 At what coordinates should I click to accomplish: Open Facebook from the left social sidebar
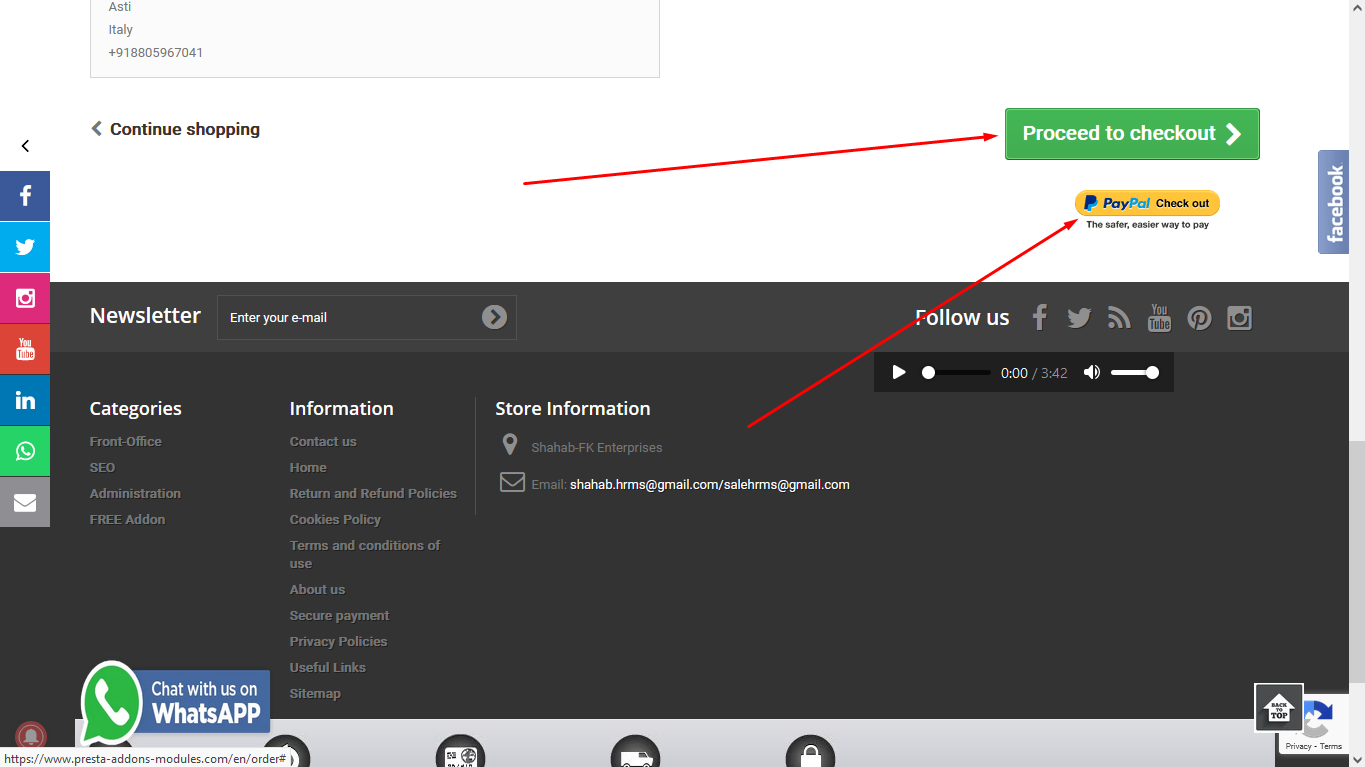[25, 196]
